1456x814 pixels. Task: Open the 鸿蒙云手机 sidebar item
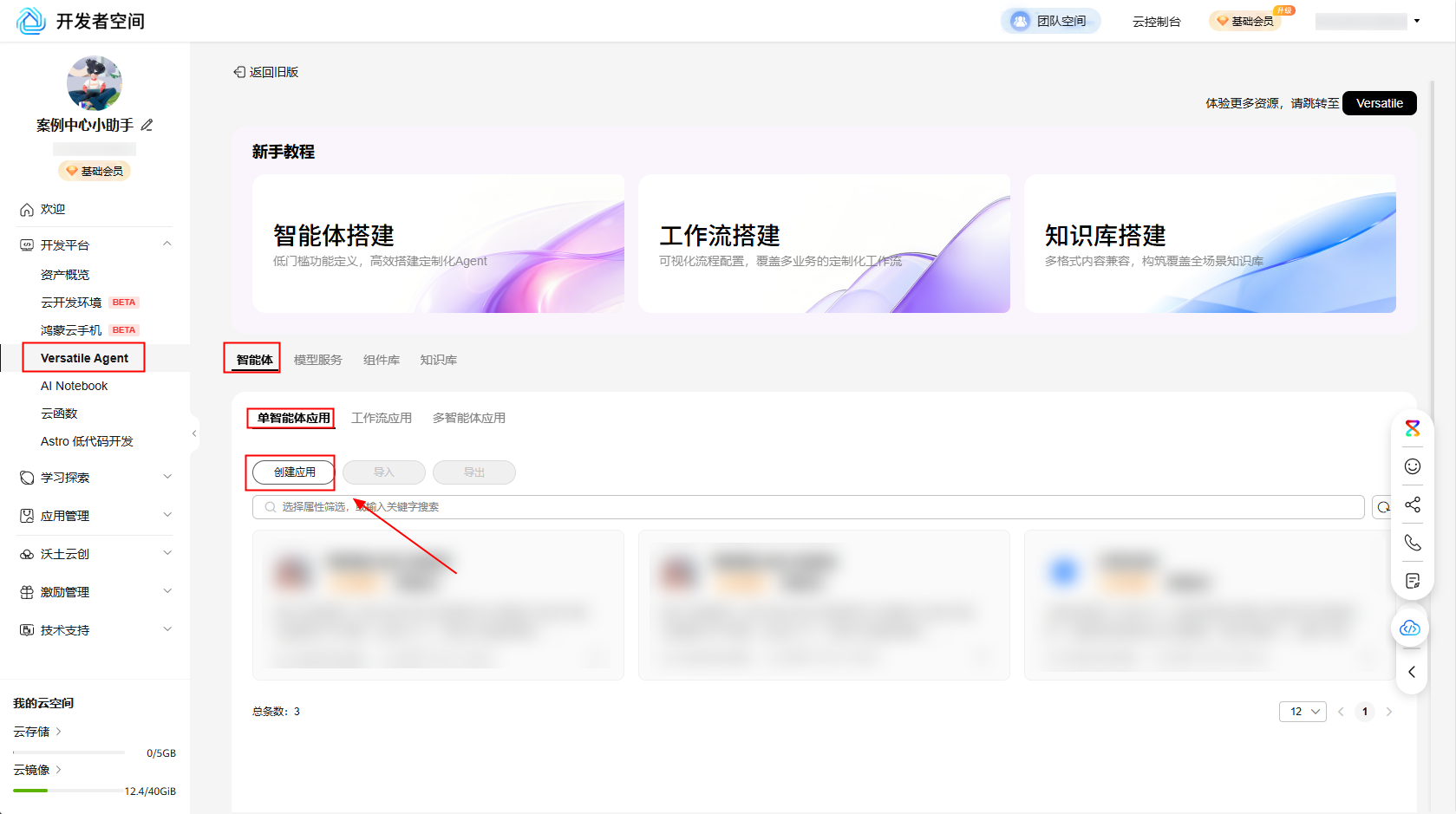point(71,330)
